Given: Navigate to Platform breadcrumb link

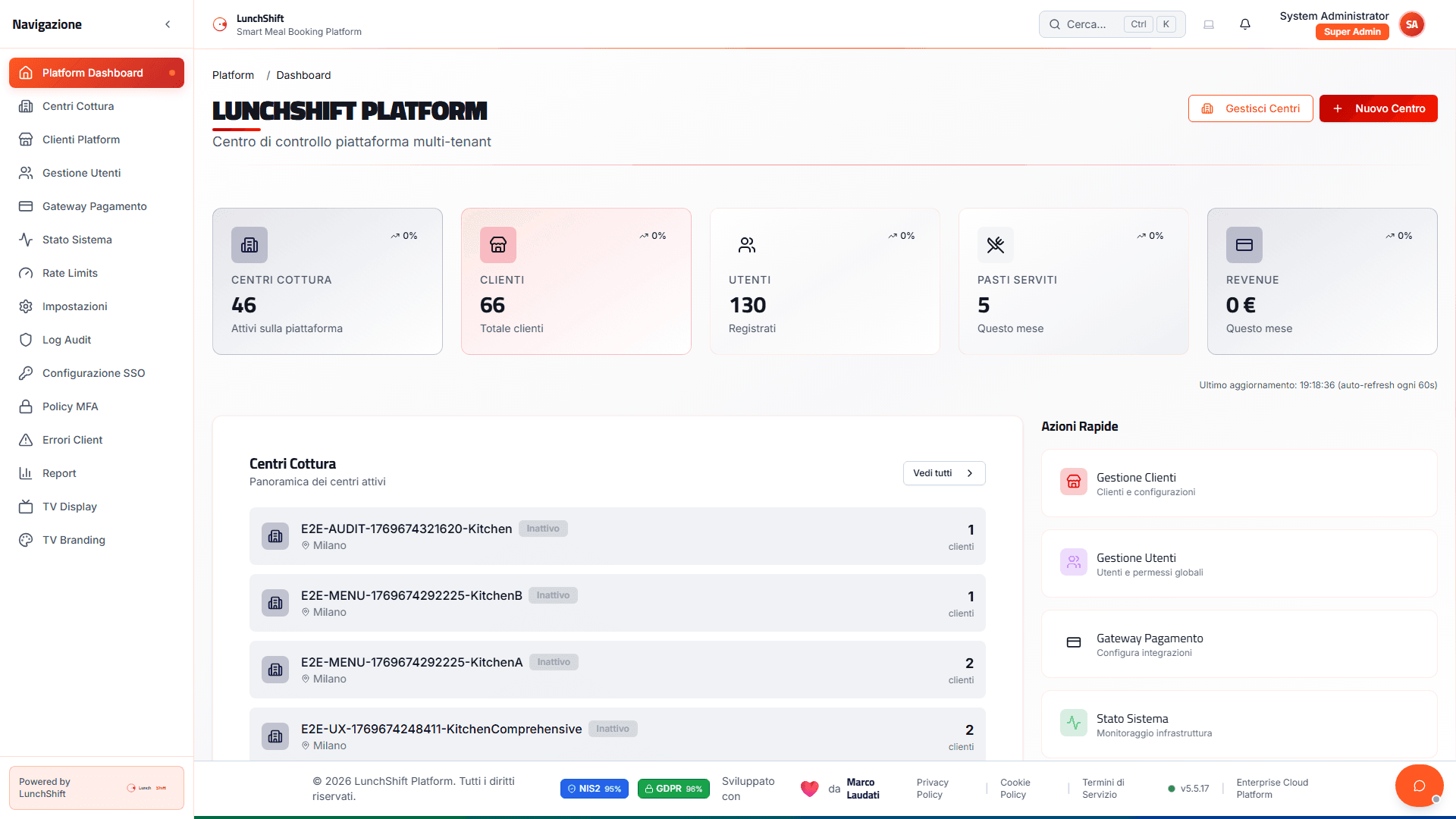Looking at the screenshot, I should (x=233, y=74).
